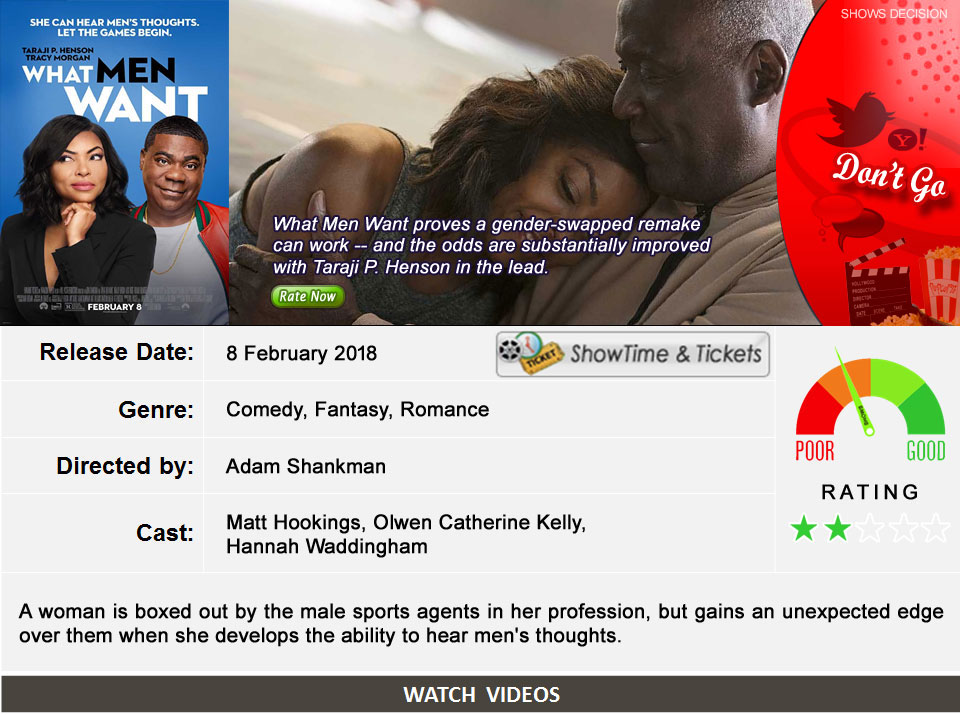Select the first green rating star
This screenshot has width=960, height=717.
pos(803,528)
